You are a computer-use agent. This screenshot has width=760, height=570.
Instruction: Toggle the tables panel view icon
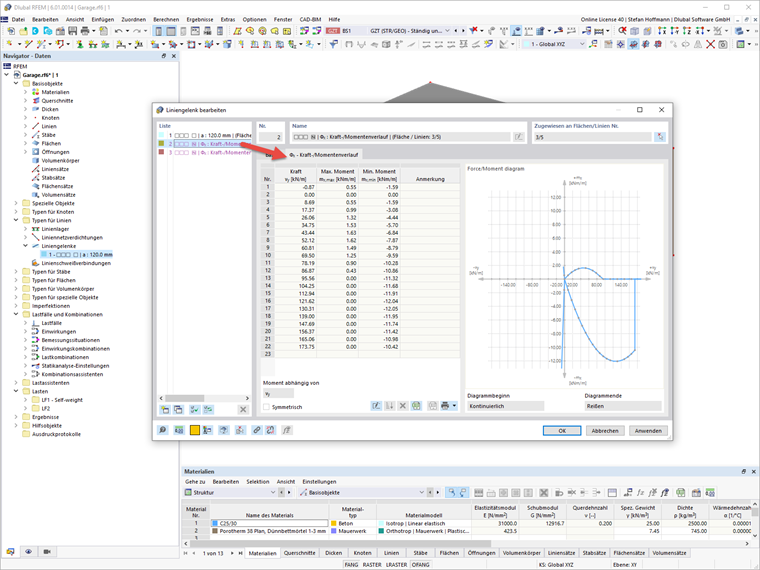(x=171, y=31)
